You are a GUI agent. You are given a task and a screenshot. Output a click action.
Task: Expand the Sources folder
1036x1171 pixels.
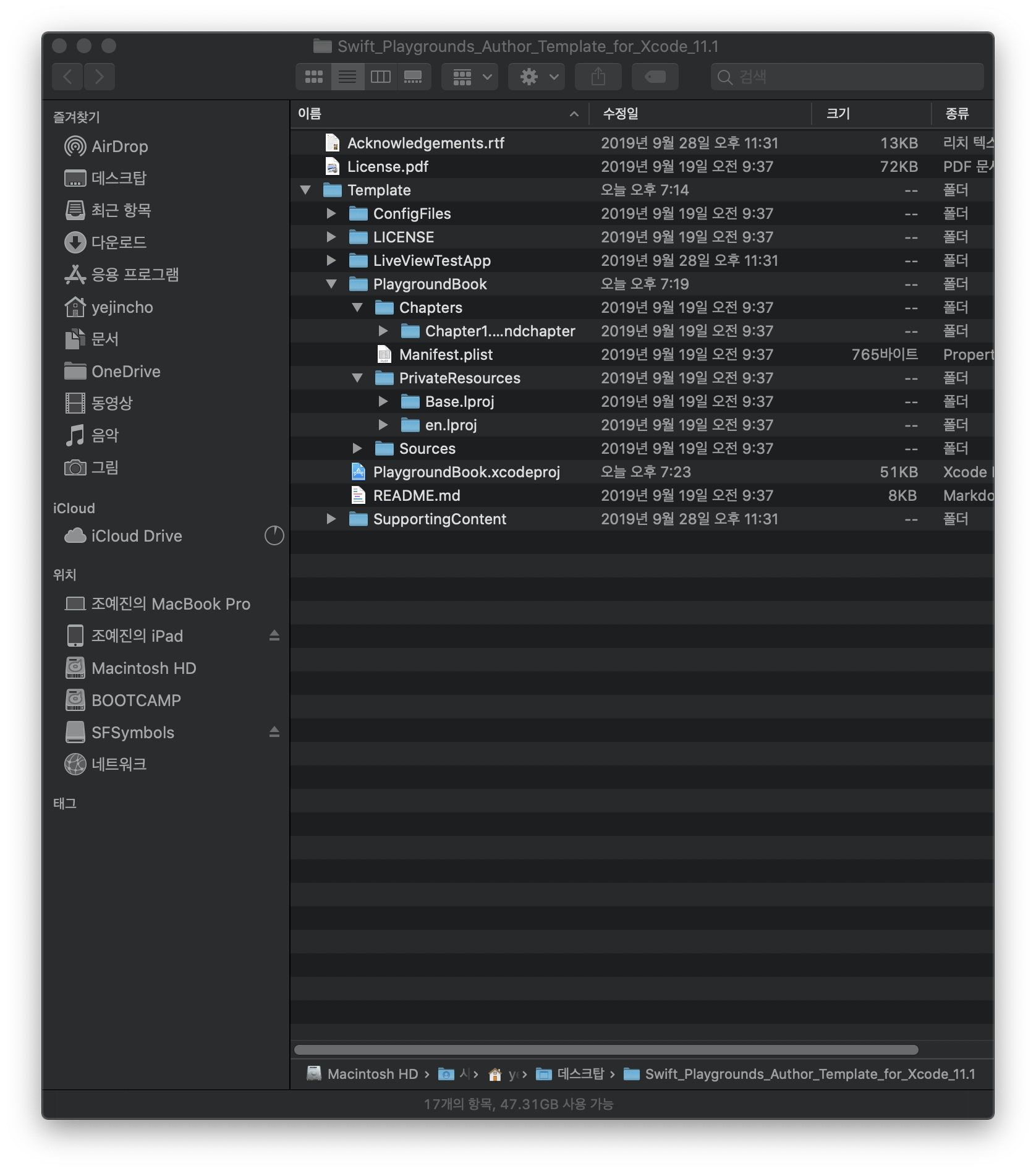pos(357,448)
